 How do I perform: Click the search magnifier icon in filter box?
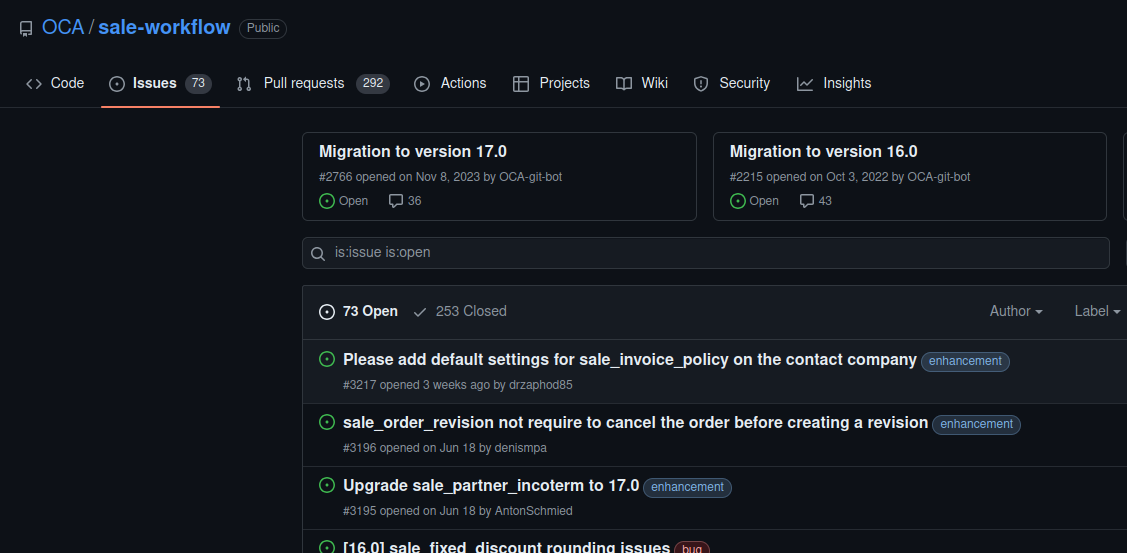click(318, 253)
